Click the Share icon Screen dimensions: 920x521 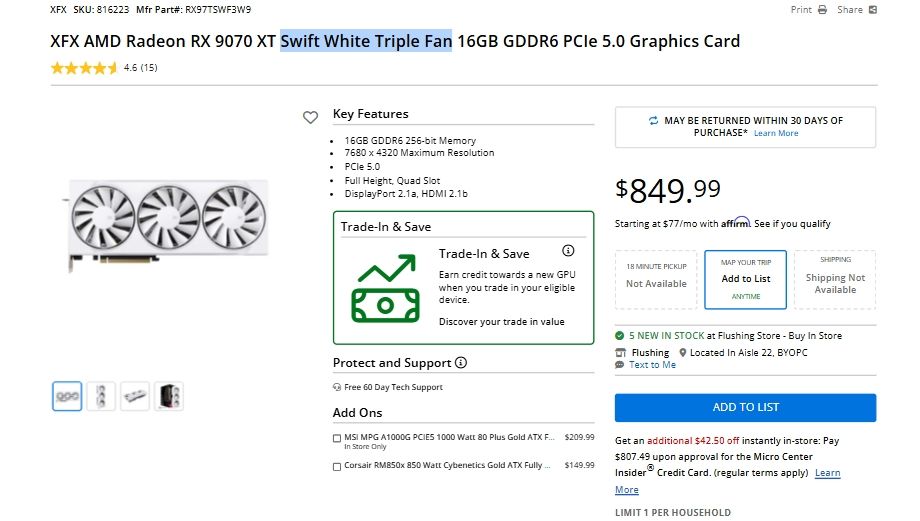point(873,10)
